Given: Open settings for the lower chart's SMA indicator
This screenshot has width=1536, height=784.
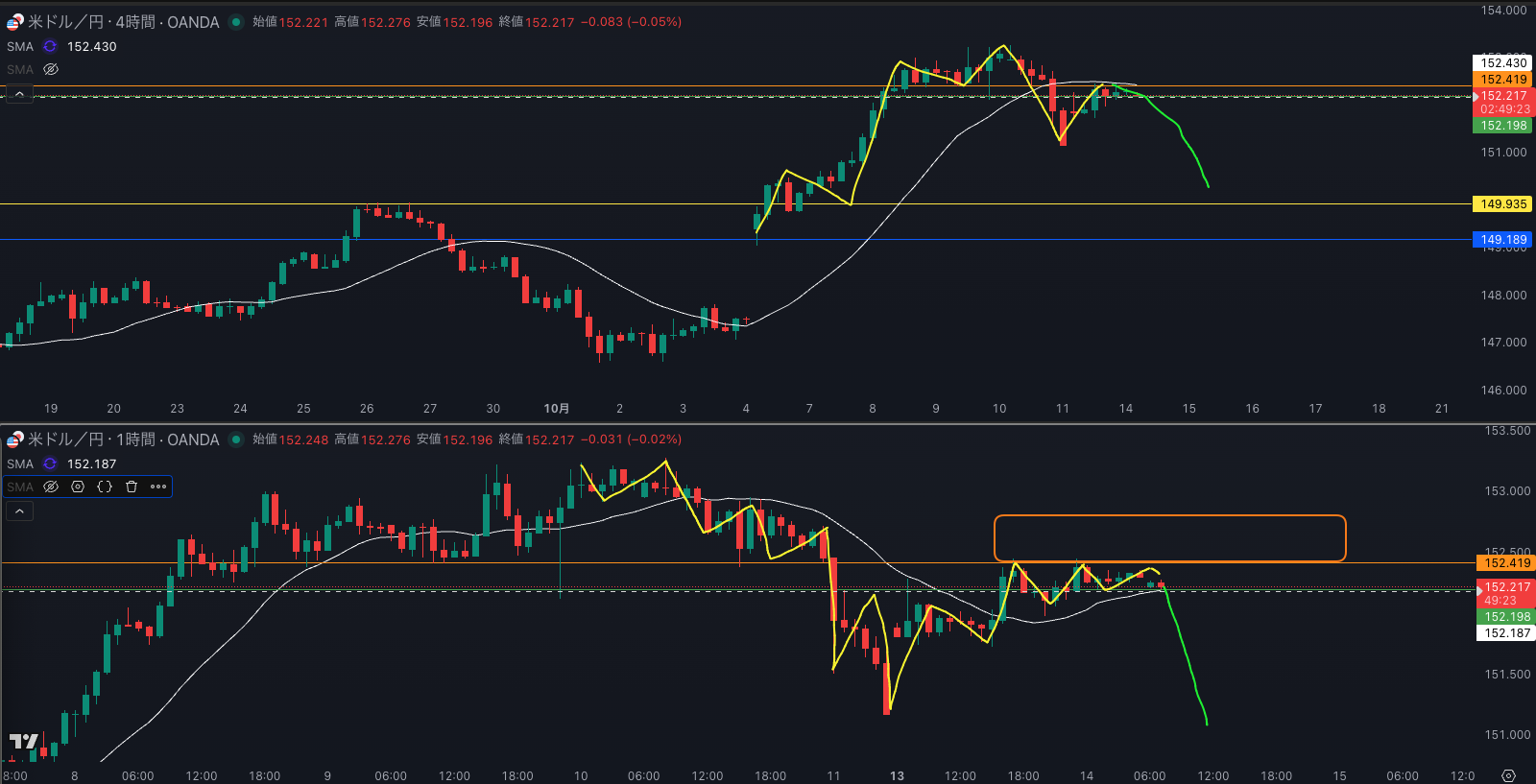Looking at the screenshot, I should 78,487.
